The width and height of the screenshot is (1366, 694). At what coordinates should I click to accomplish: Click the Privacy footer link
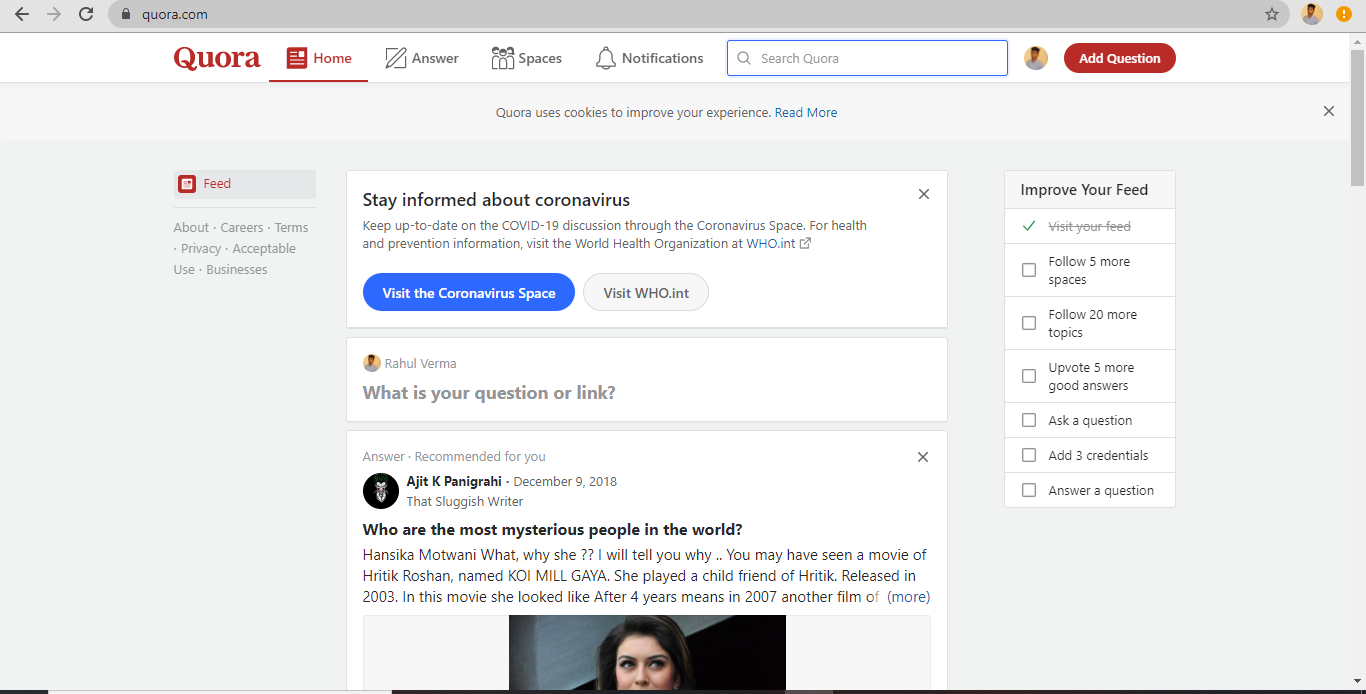pos(201,249)
